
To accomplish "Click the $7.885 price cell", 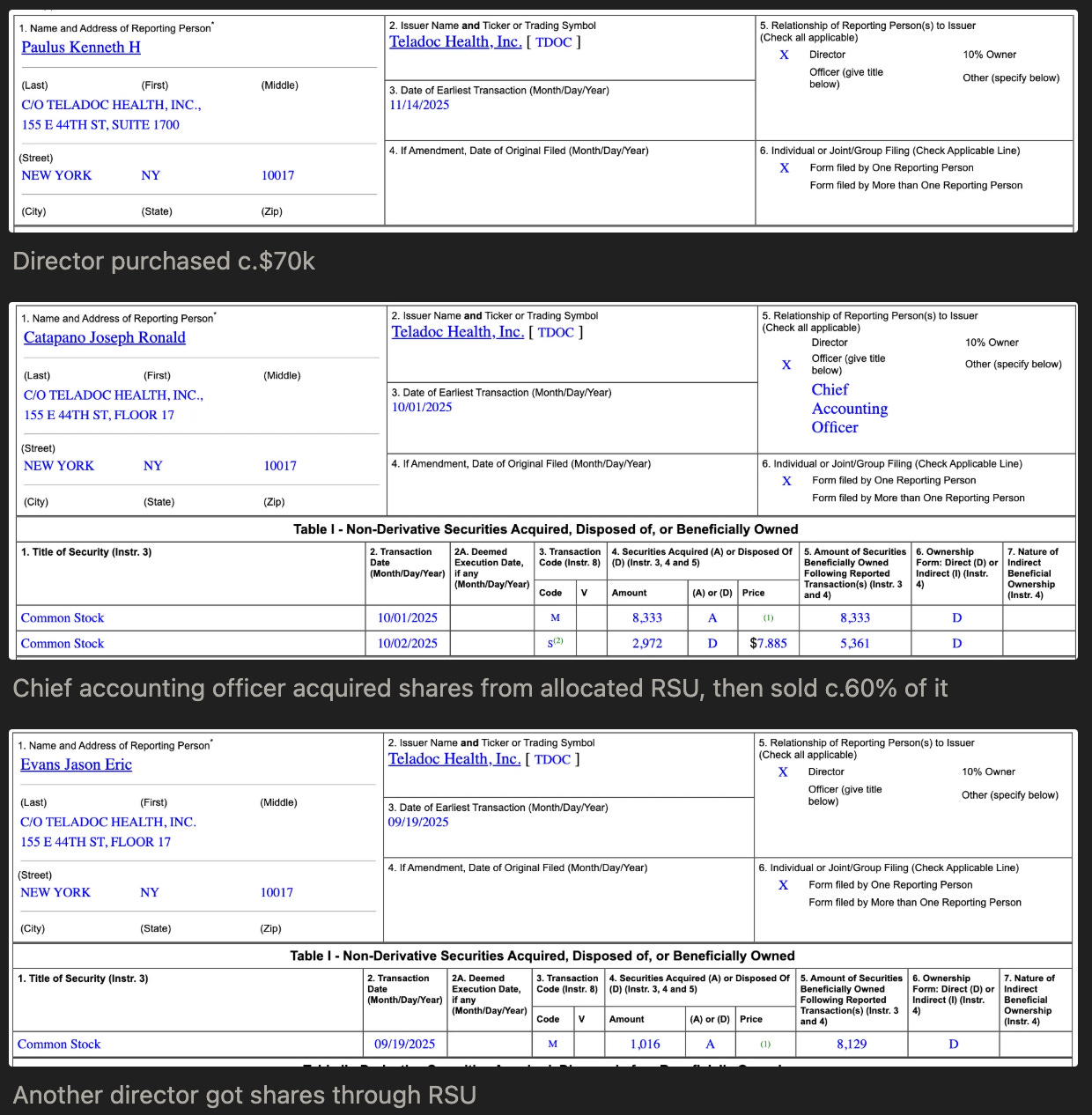I will 768,644.
